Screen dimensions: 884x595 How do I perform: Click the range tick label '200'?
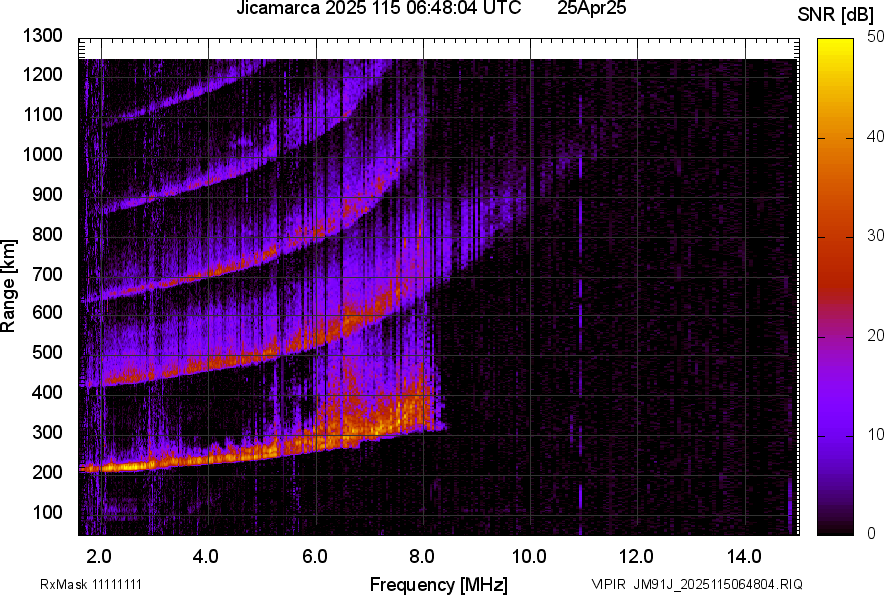click(47, 472)
